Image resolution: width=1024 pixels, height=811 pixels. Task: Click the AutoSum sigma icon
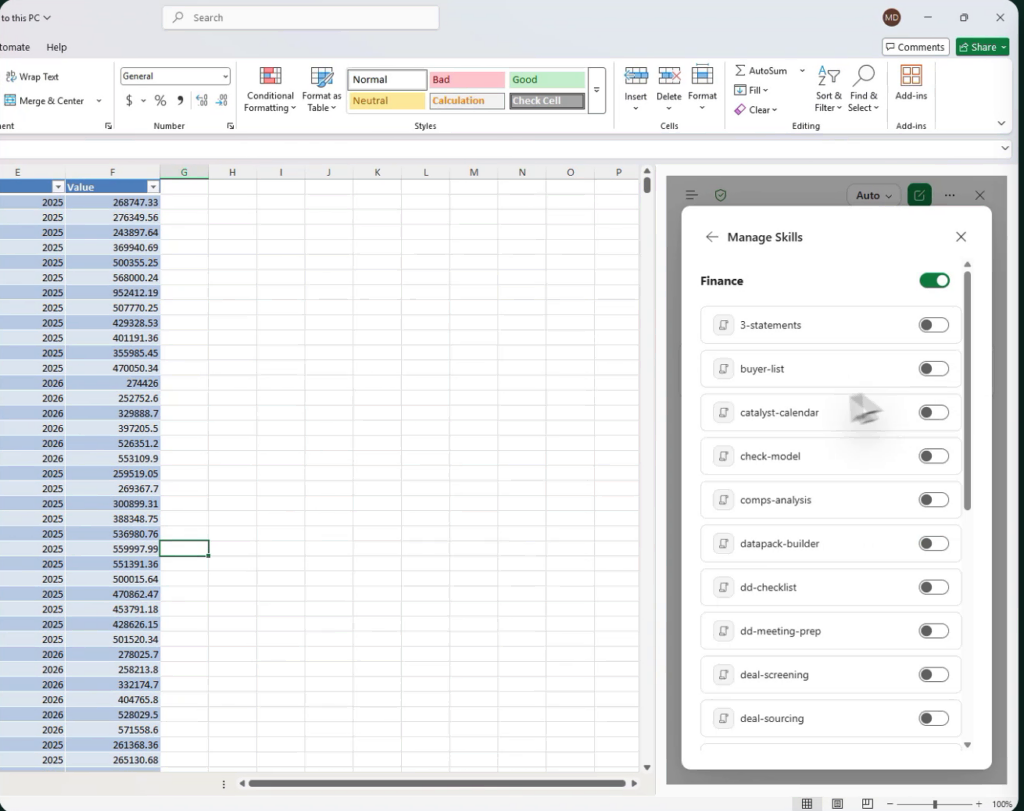tap(740, 71)
